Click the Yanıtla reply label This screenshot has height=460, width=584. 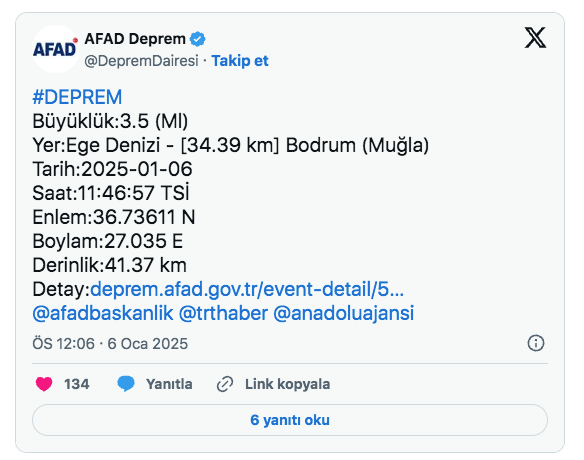[169, 384]
